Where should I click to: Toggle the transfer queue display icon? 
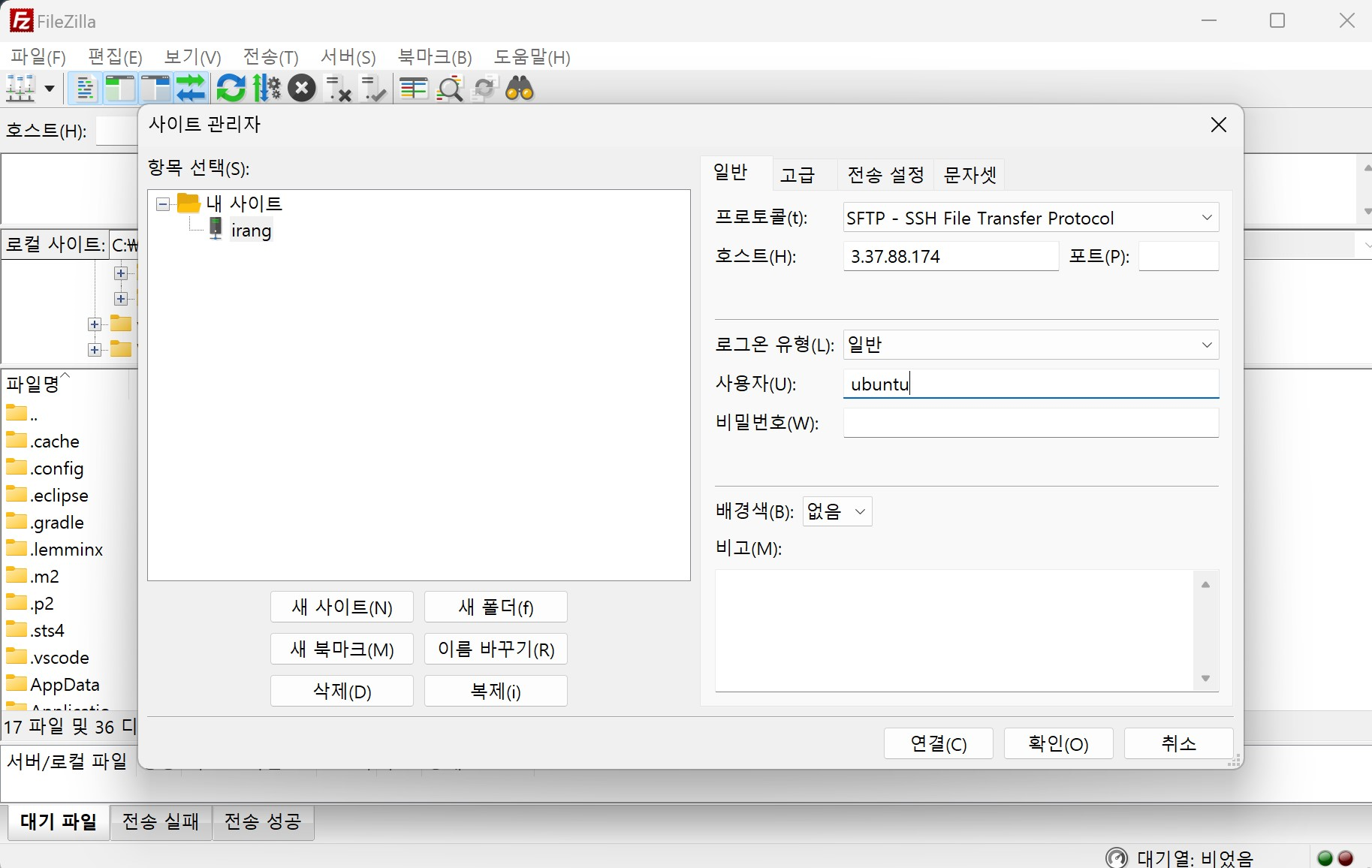pyautogui.click(x=191, y=89)
